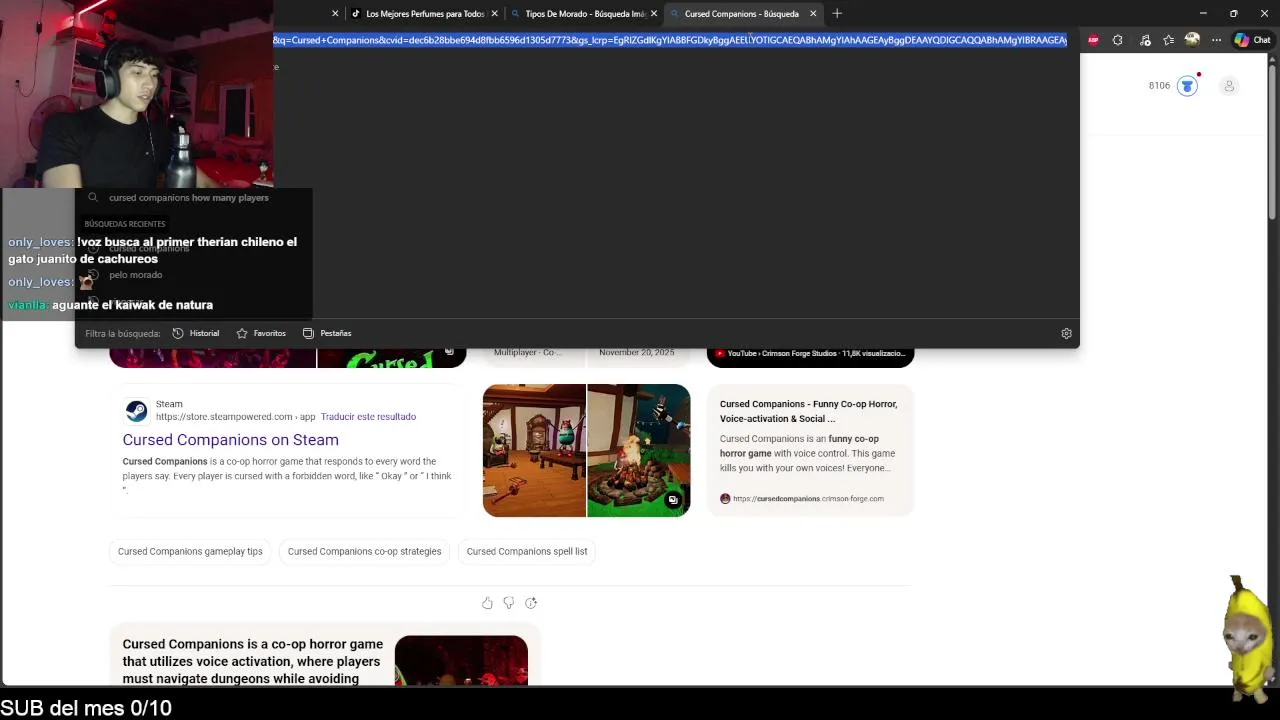Click the highlighted URL in the address bar

pos(670,40)
